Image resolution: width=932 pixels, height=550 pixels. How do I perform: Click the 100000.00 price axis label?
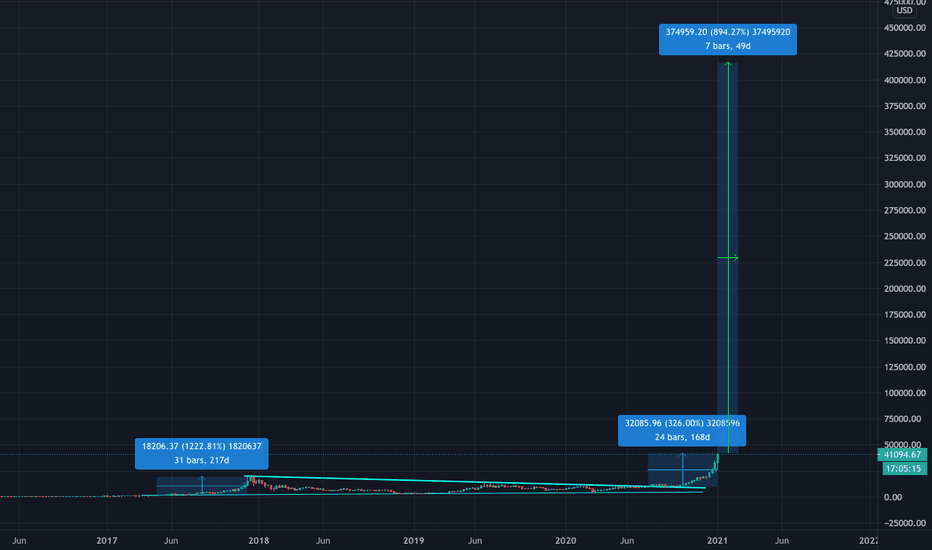click(905, 393)
